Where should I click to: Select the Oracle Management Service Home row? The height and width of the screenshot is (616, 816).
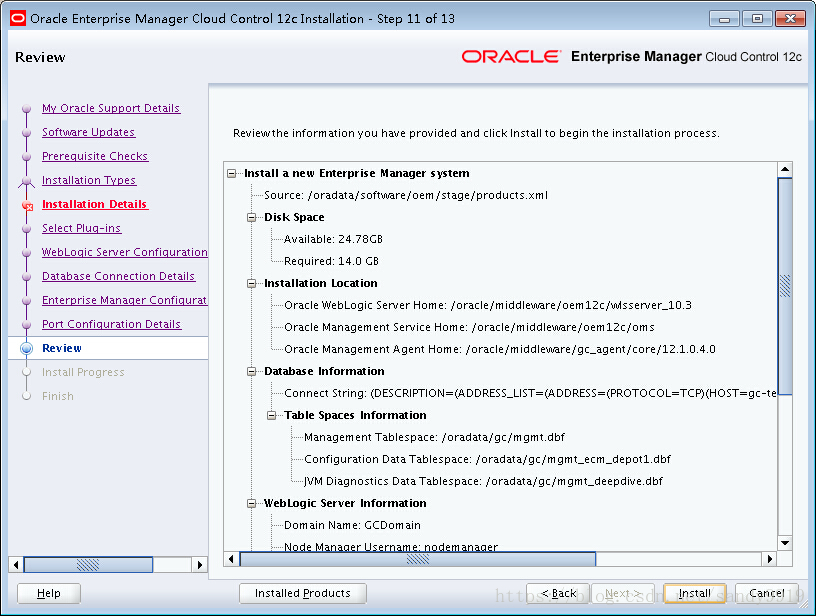coord(469,327)
